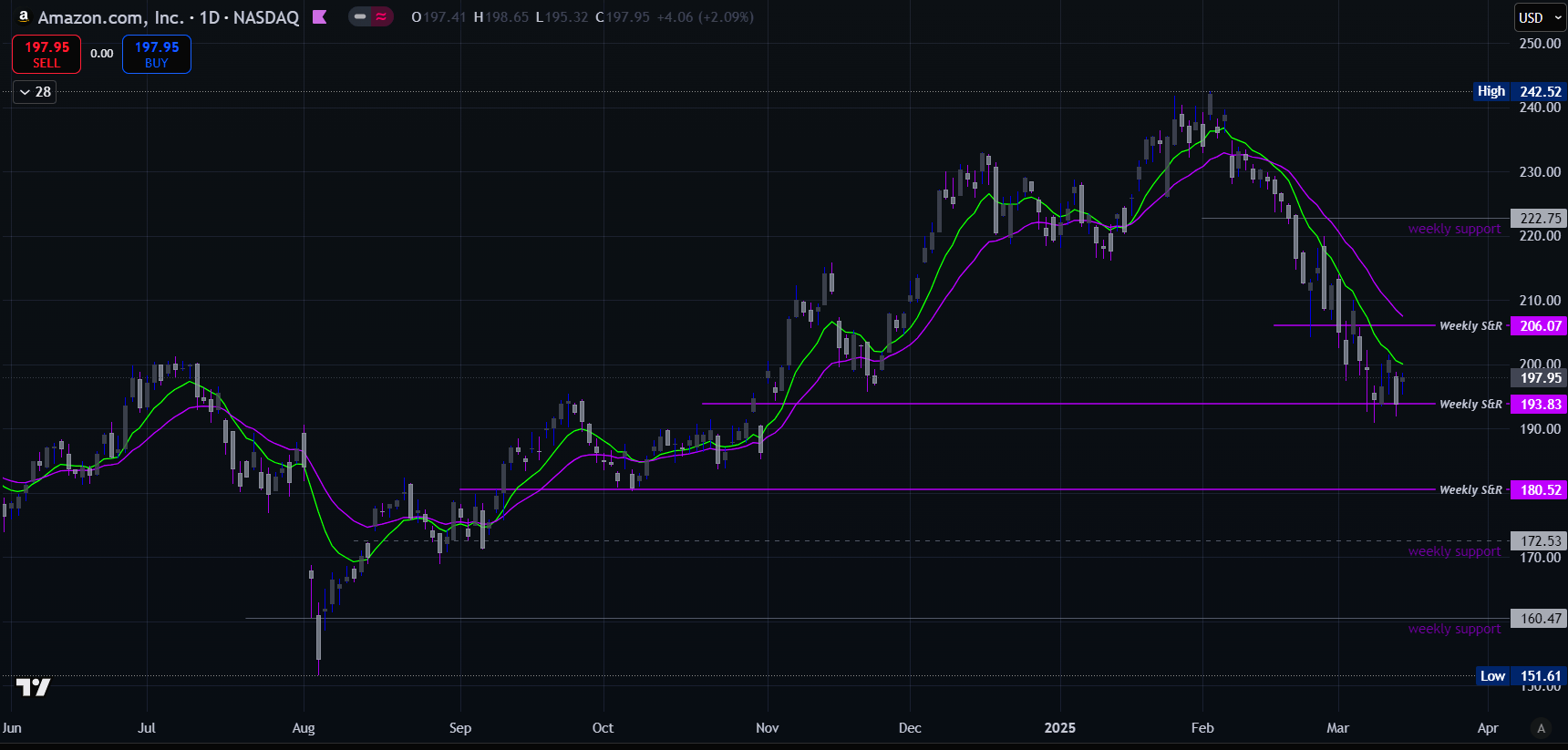This screenshot has width=1568, height=750.
Task: Click the weekly support text under 172.53
Action: pyautogui.click(x=1454, y=551)
